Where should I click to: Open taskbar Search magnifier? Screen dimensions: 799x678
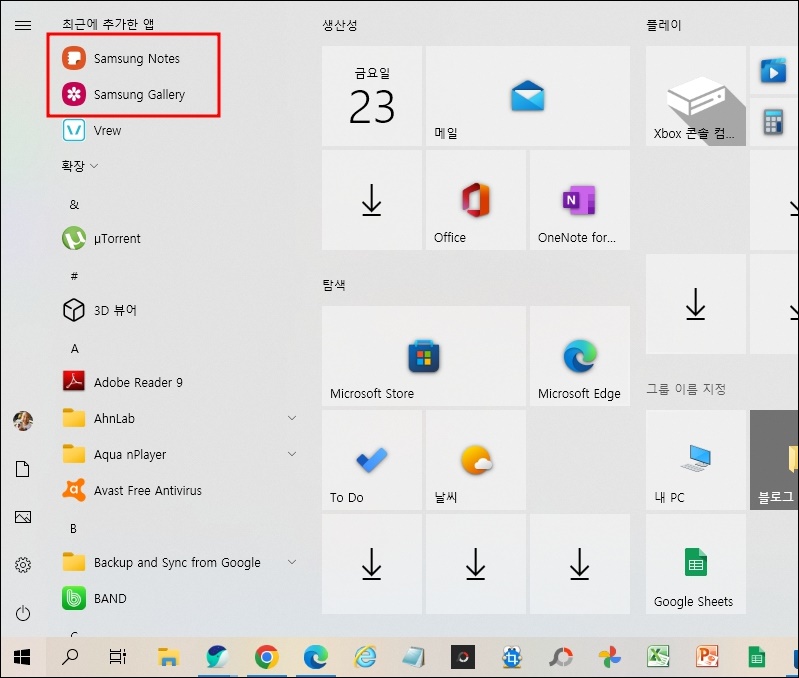click(x=70, y=657)
